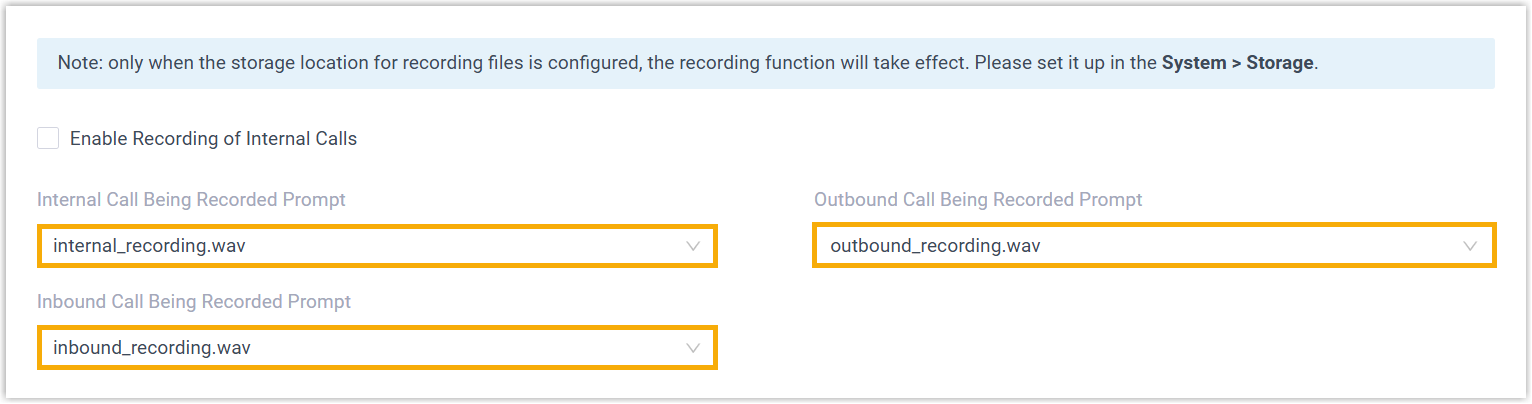
Task: Click the word 'Note:' in the info banner
Action: 80,63
